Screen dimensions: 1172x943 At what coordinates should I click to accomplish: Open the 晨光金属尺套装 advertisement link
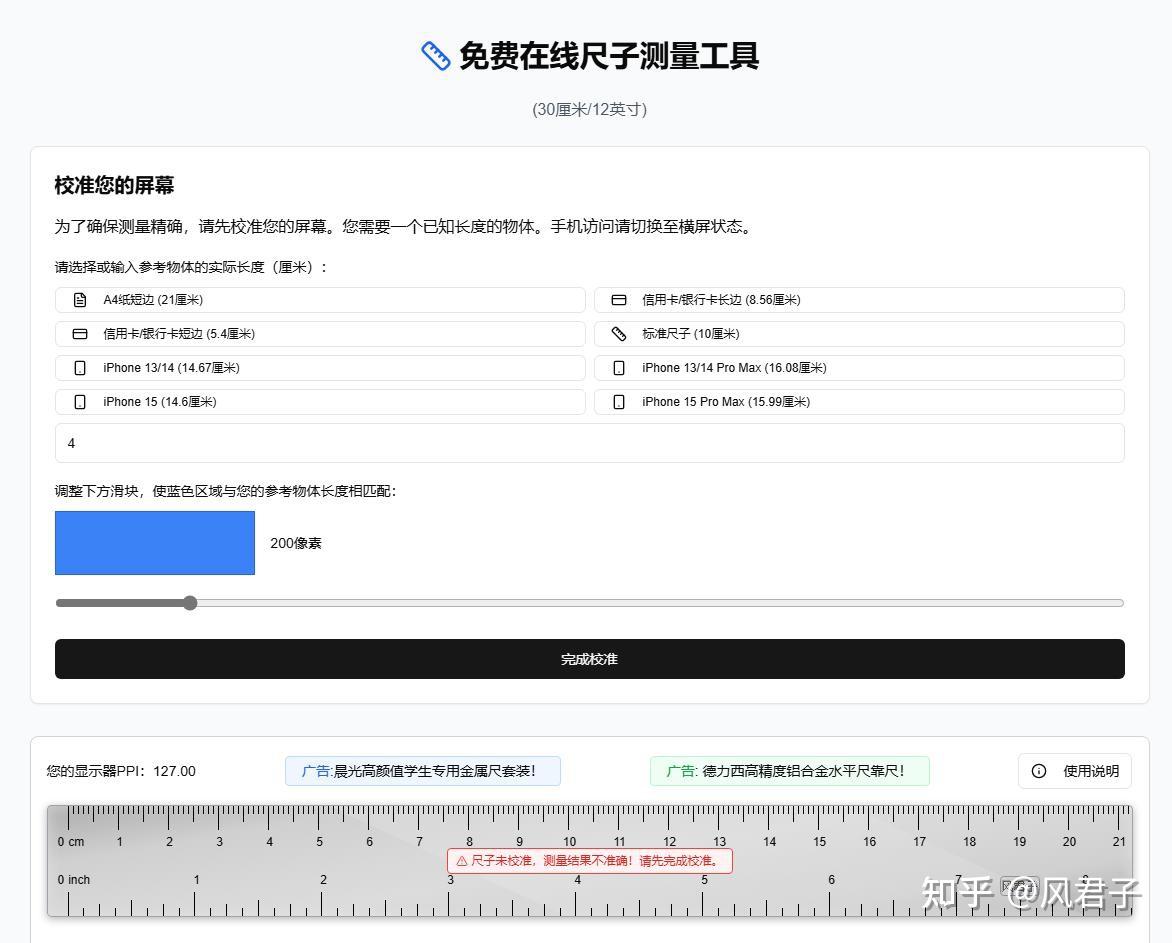(x=422, y=770)
